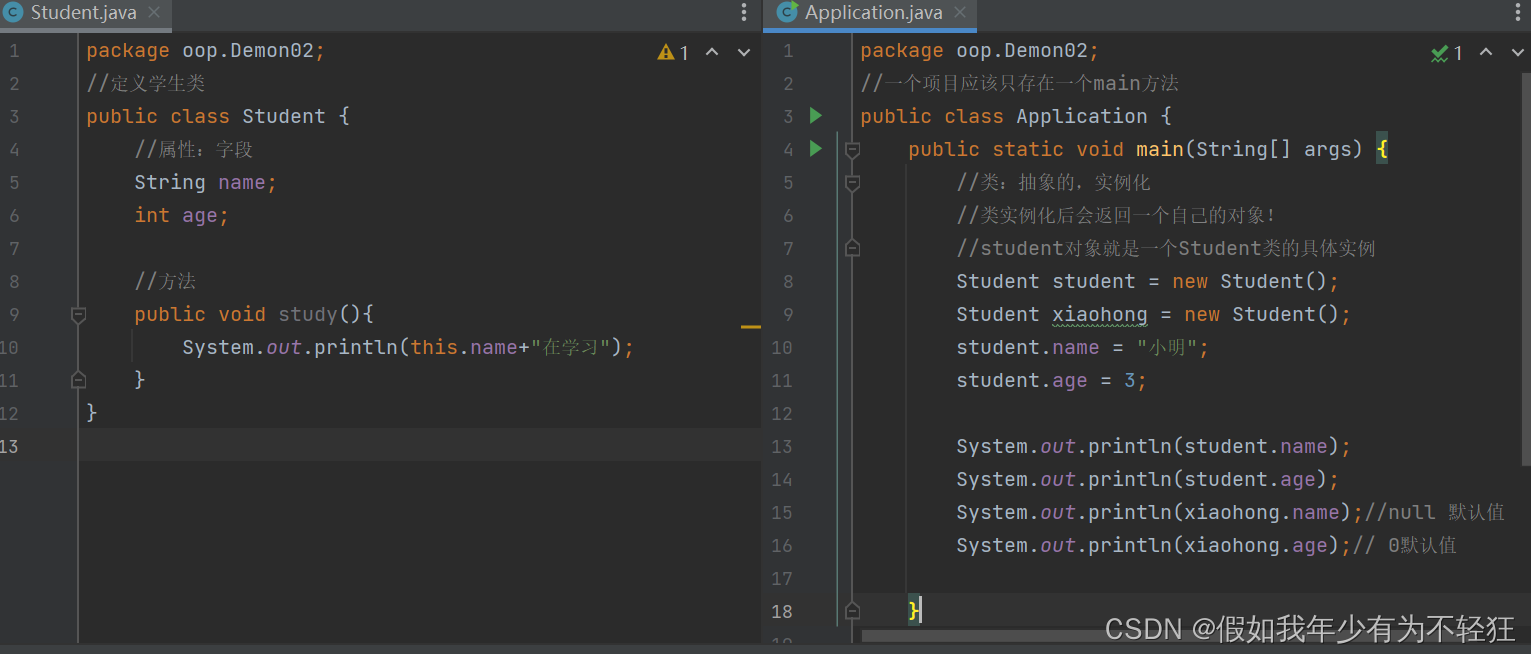Go to next problem in Application.java
The width and height of the screenshot is (1531, 654).
click(x=1518, y=52)
